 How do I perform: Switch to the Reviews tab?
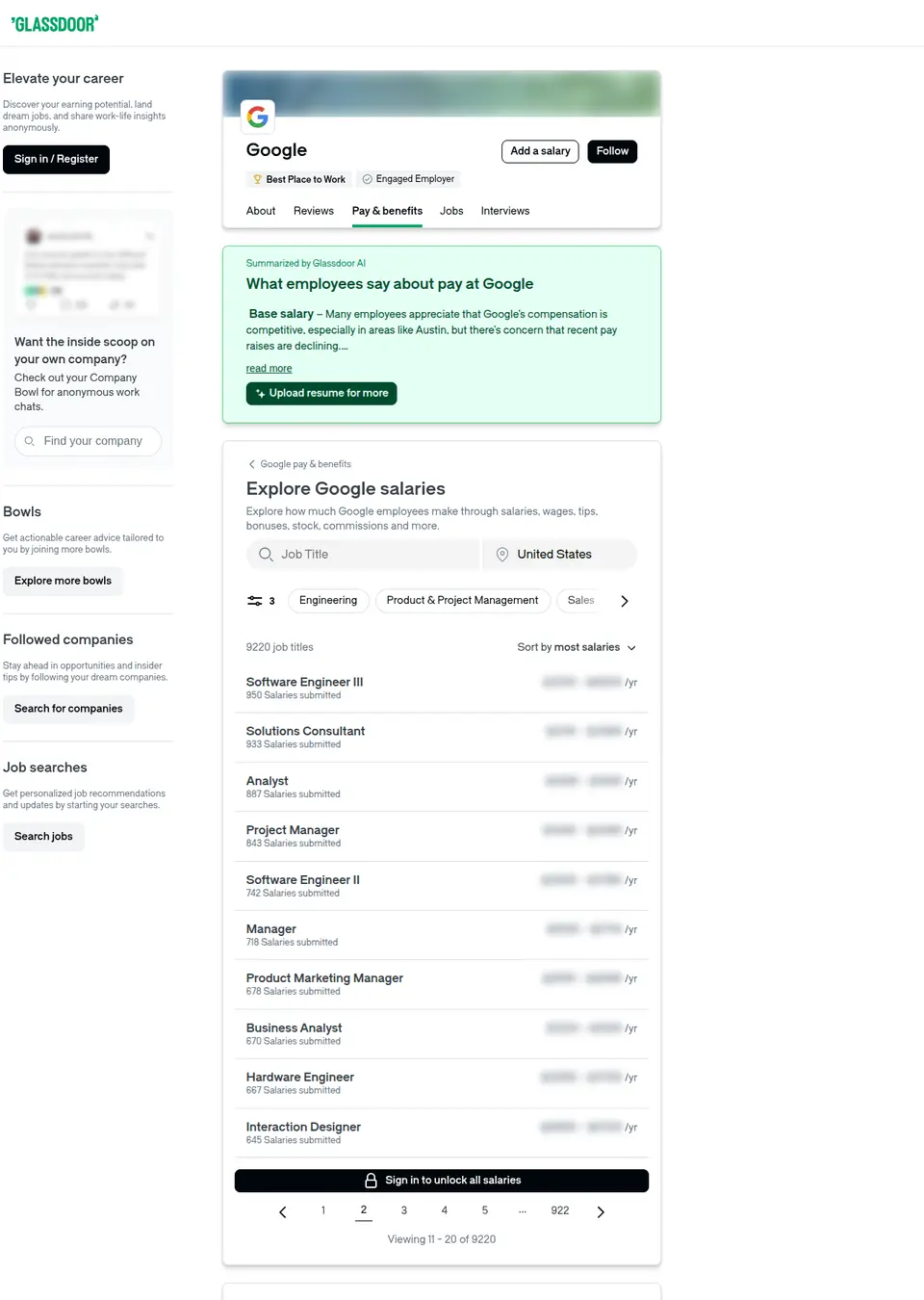(314, 211)
